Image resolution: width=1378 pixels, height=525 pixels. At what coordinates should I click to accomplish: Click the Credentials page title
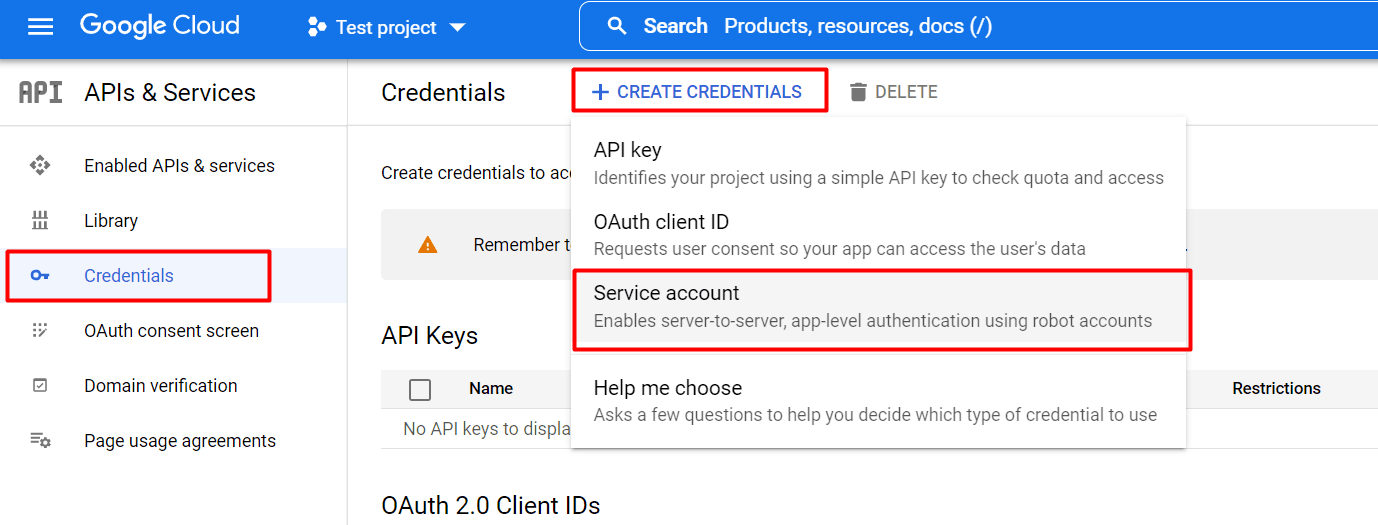tap(443, 93)
